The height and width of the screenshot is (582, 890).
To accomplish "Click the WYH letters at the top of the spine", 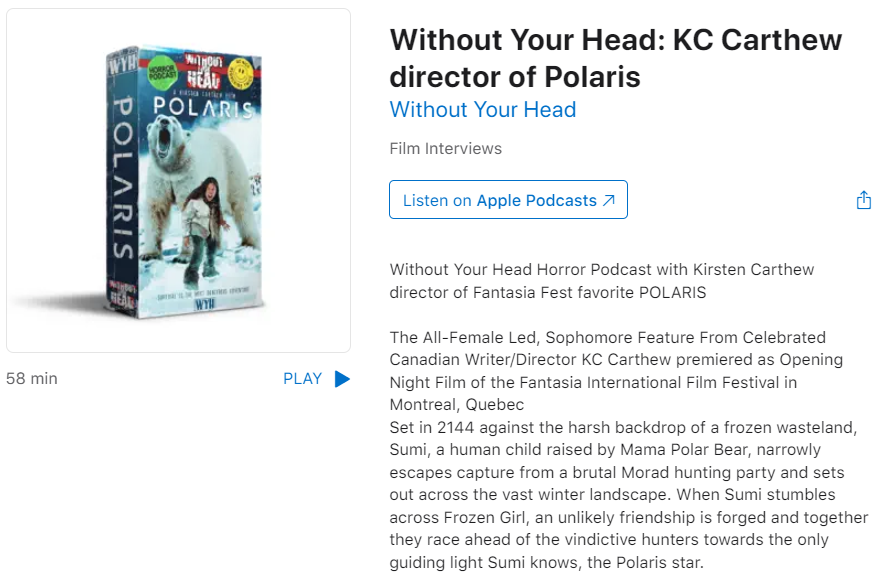I will (x=122, y=63).
